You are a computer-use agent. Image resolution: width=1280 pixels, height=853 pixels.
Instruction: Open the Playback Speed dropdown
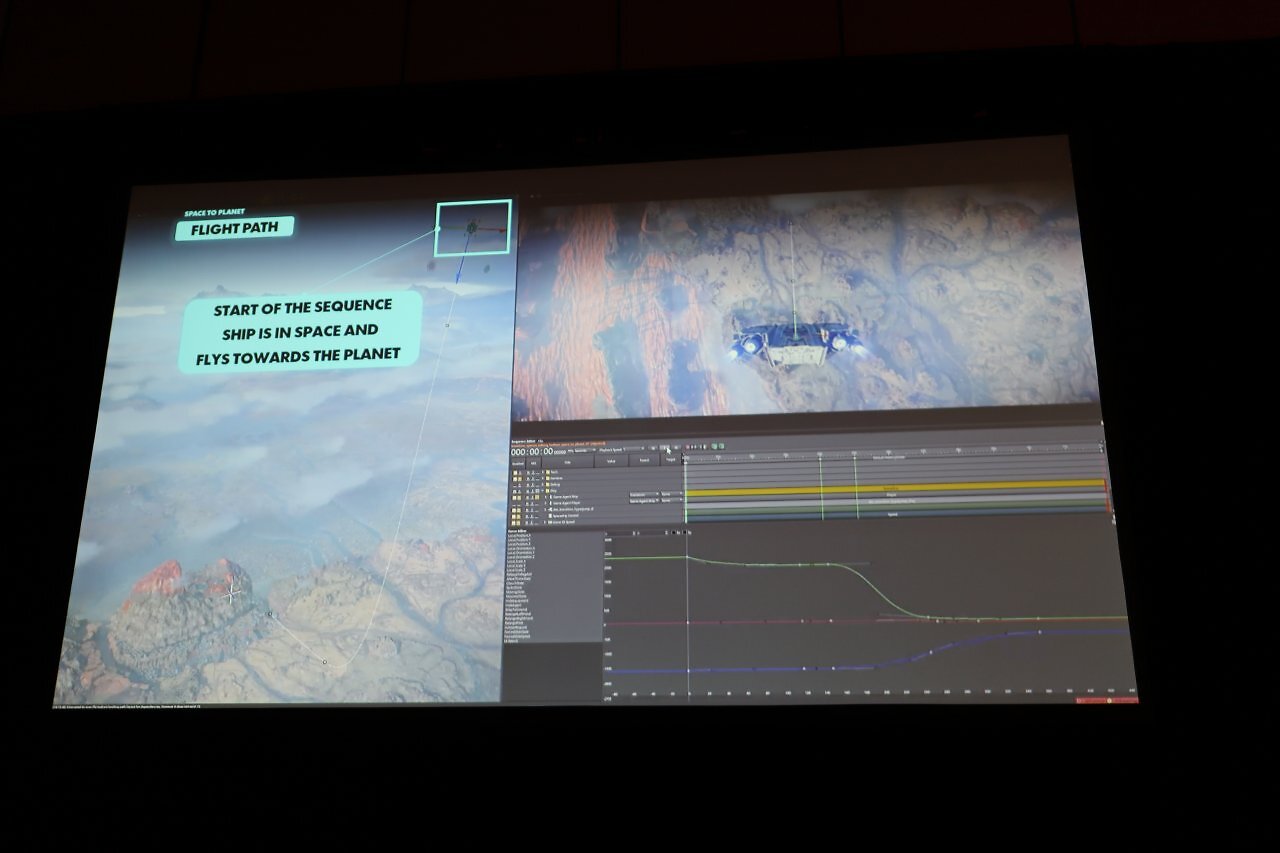coord(620,448)
